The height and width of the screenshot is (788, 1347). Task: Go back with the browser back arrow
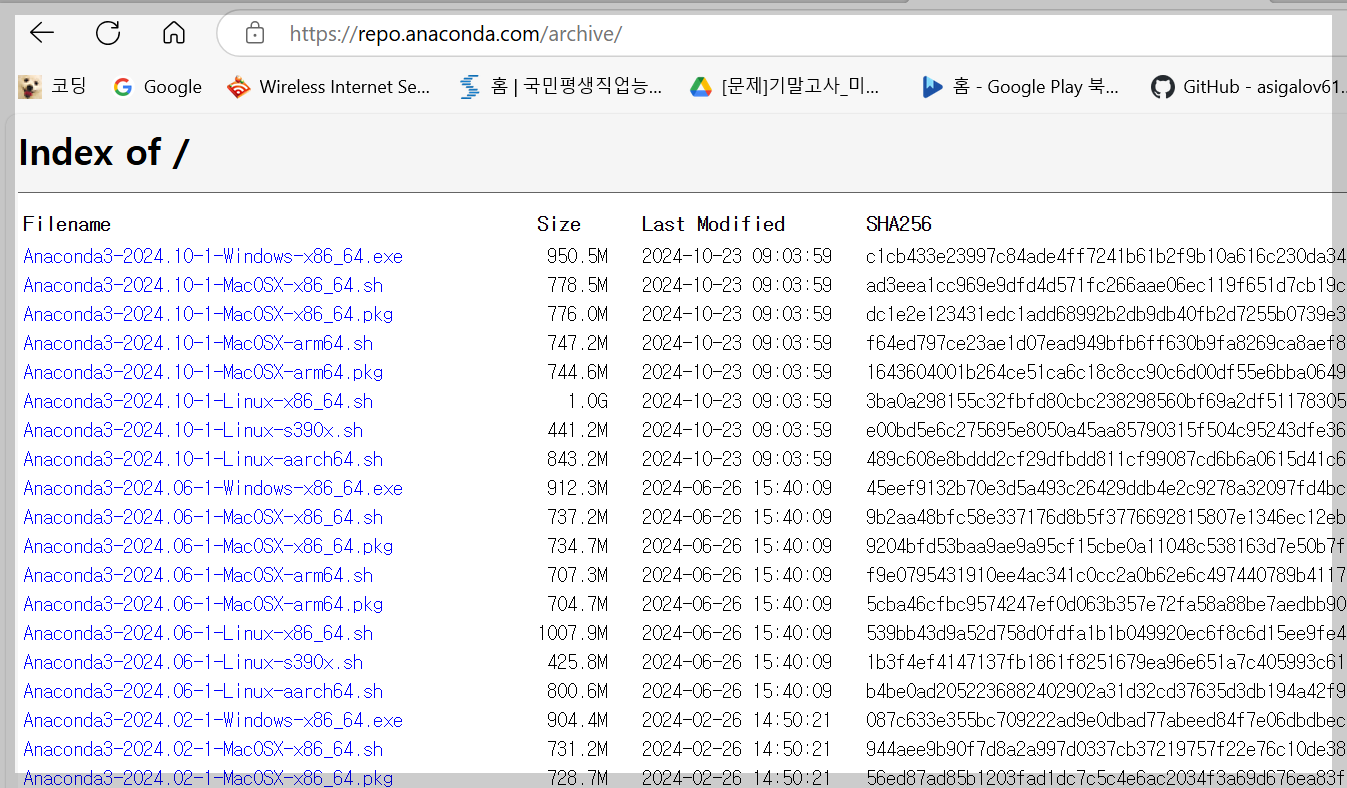click(x=42, y=33)
